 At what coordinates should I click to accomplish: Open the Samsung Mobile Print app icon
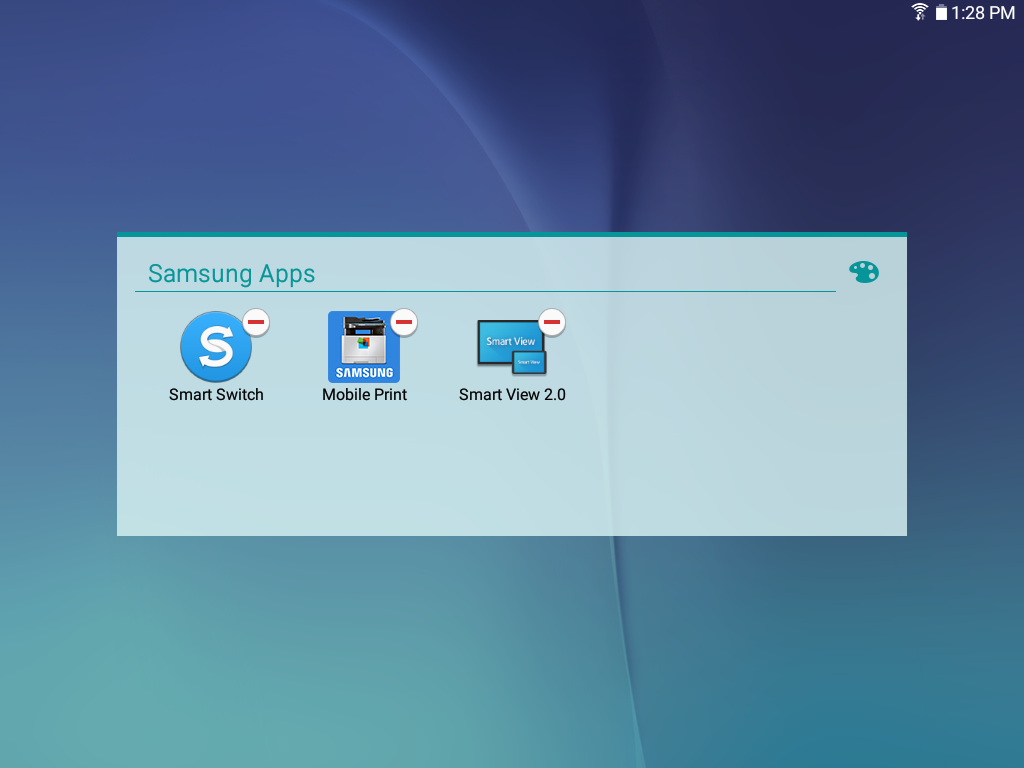pos(364,347)
